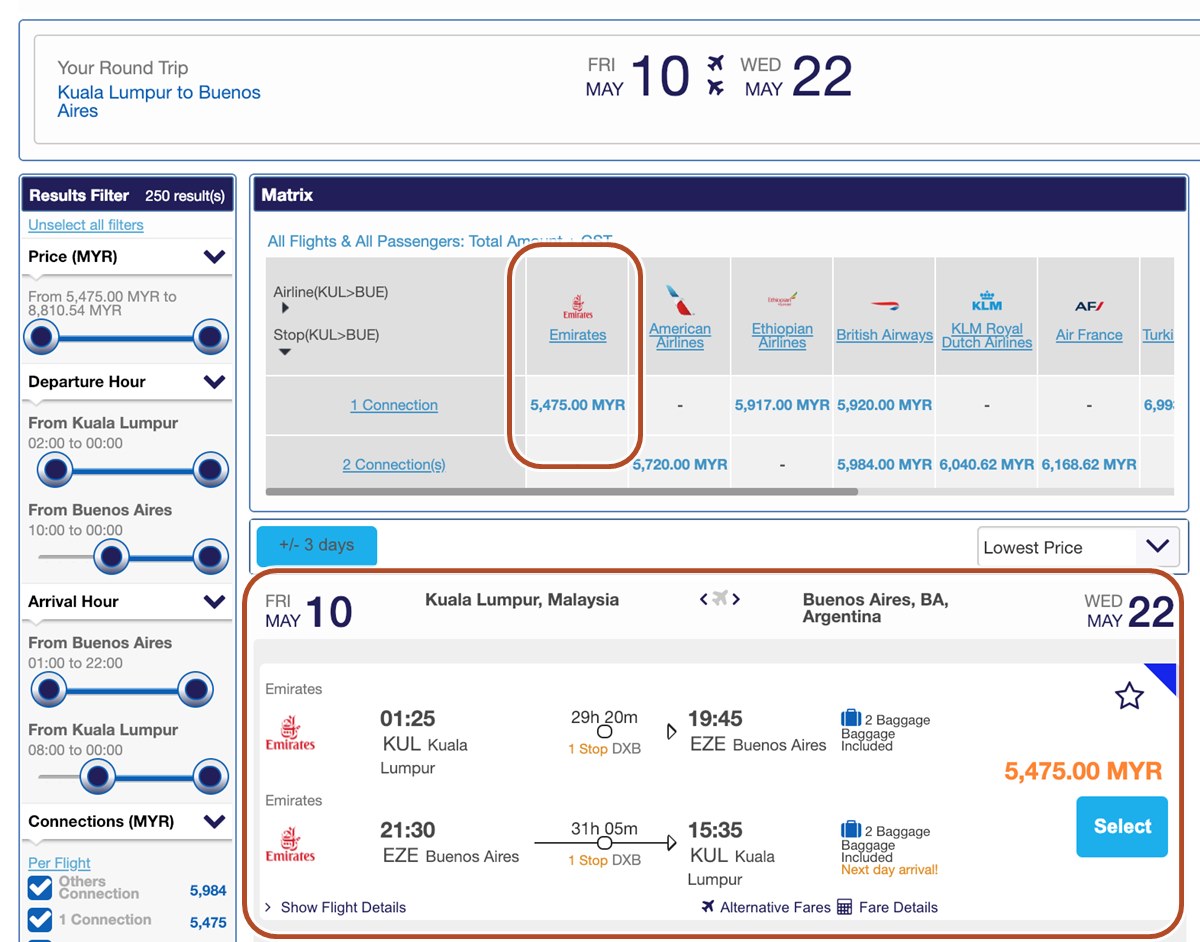Click baggage icon on outbound flight
The width and height of the screenshot is (1200, 942).
point(851,718)
